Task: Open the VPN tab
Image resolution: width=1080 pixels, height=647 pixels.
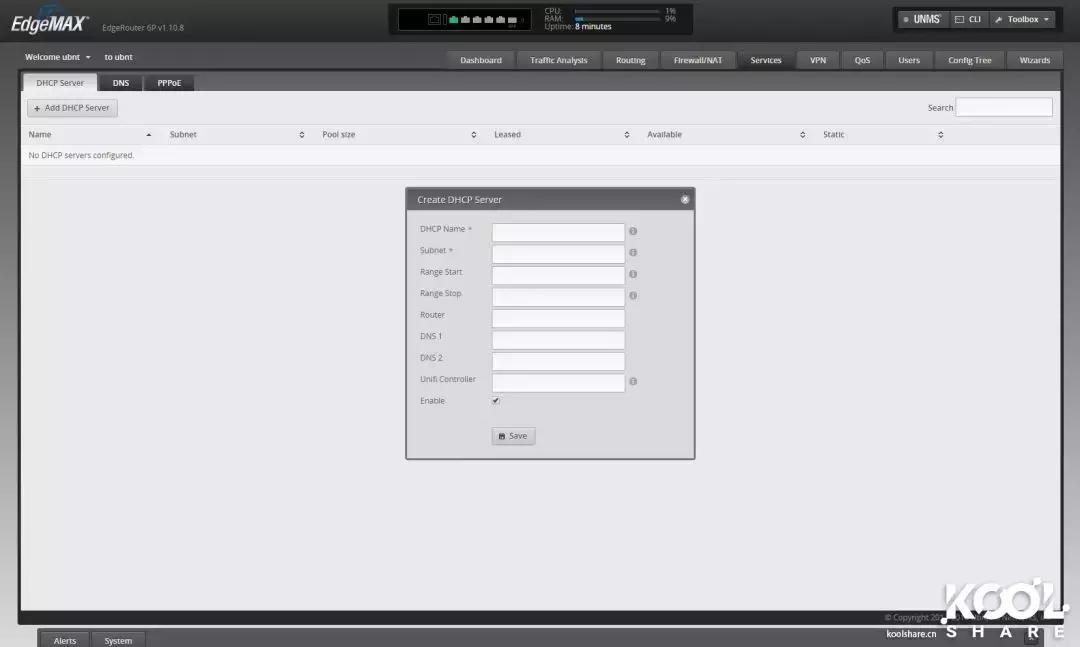Action: pos(818,60)
